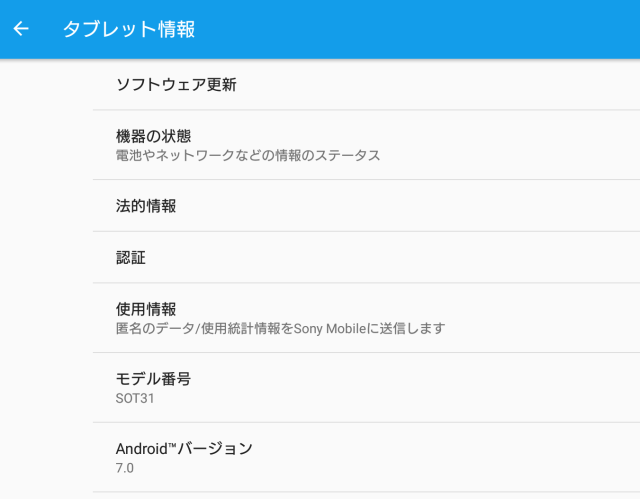Tap the Android™バージョン entry

coord(366,457)
